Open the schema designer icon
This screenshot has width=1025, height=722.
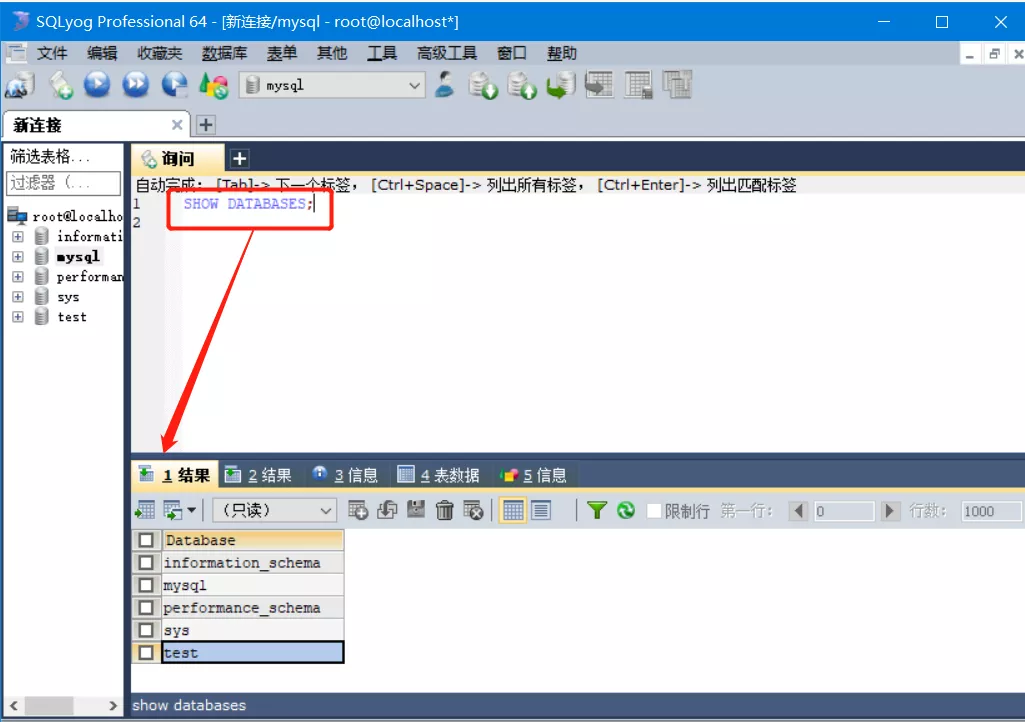tap(677, 85)
